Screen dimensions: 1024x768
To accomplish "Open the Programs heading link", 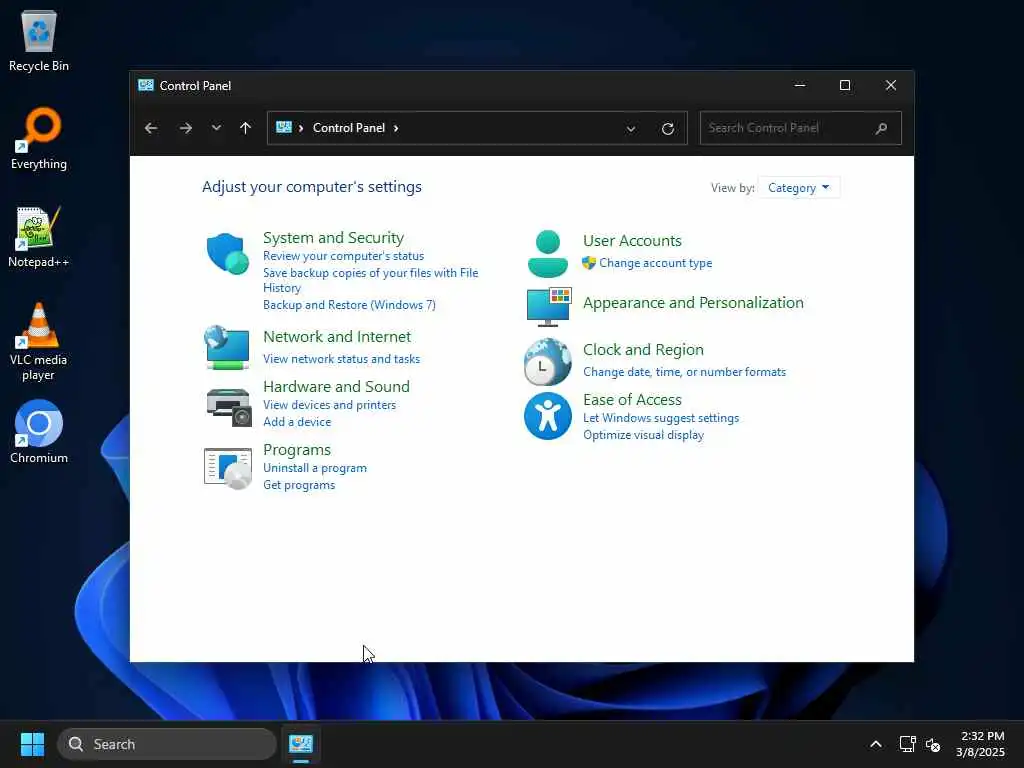I will [x=297, y=450].
